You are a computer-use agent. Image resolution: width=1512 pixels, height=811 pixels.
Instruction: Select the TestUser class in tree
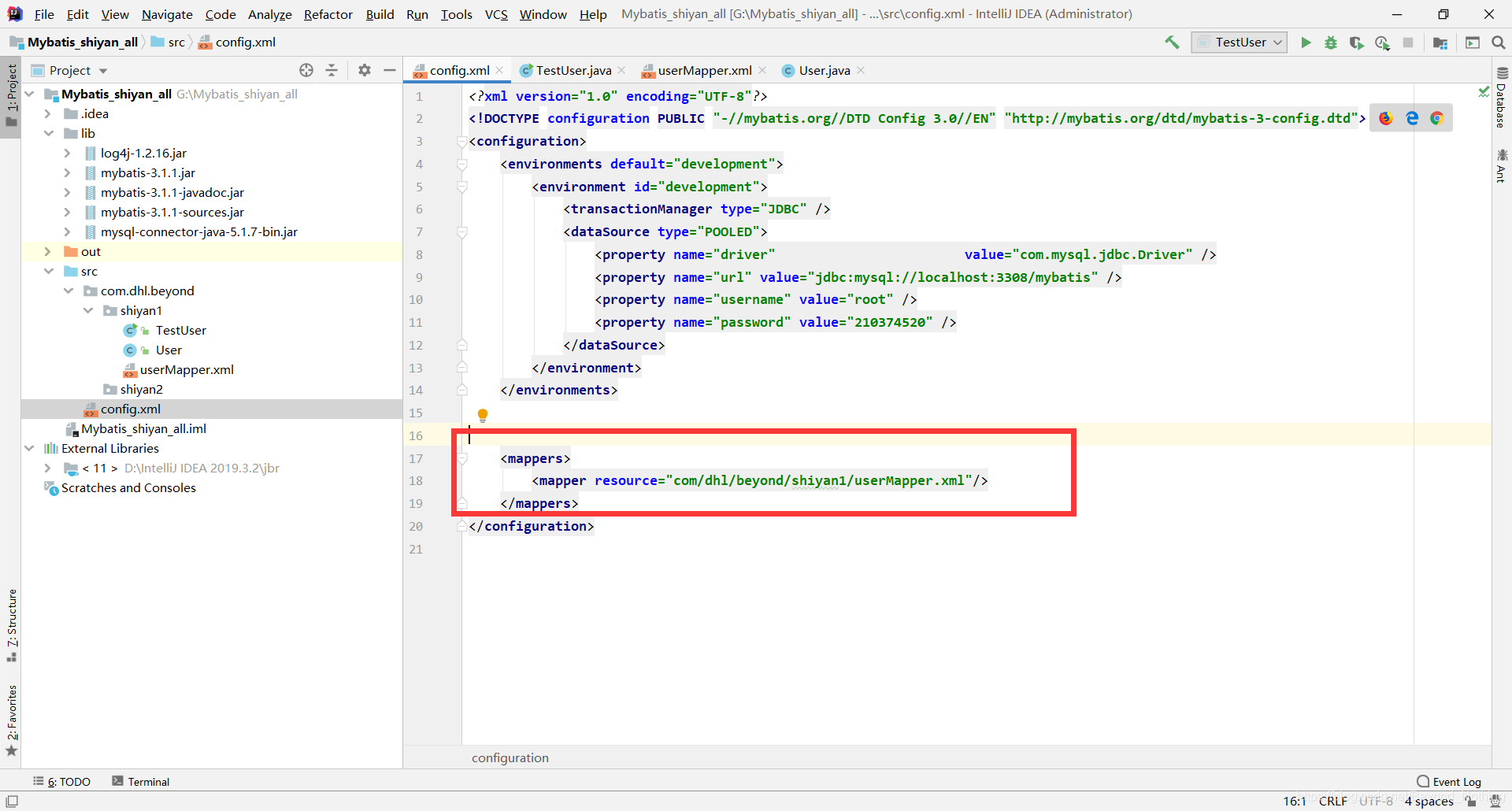tap(180, 331)
